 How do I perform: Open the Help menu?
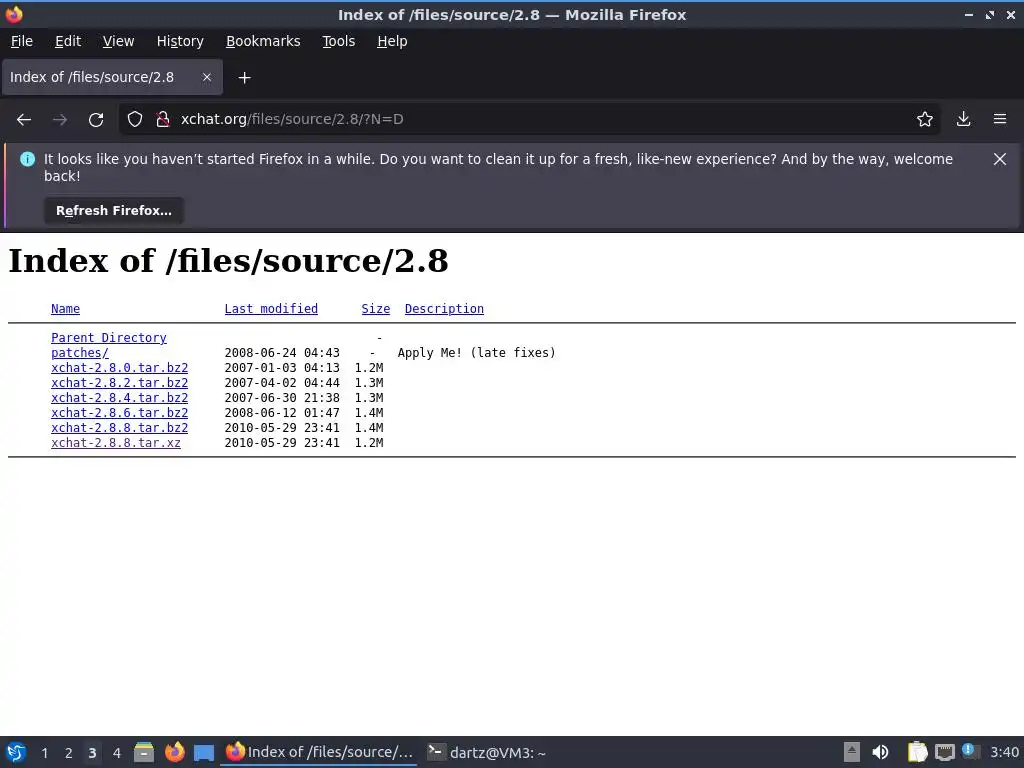392,41
